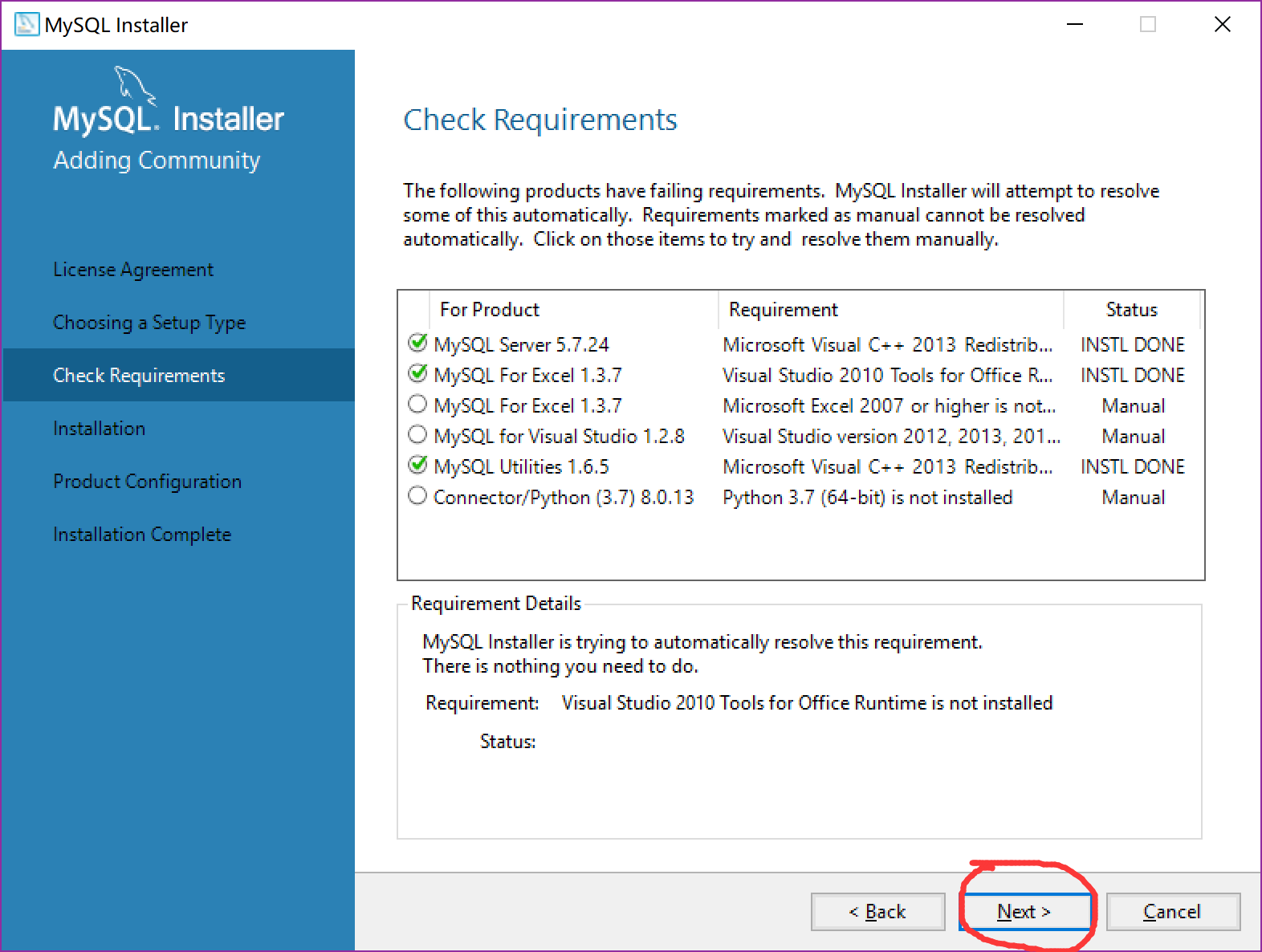Click Visual Studio version 2012, 2013 requirement
Image resolution: width=1262 pixels, height=952 pixels.
pos(891,436)
